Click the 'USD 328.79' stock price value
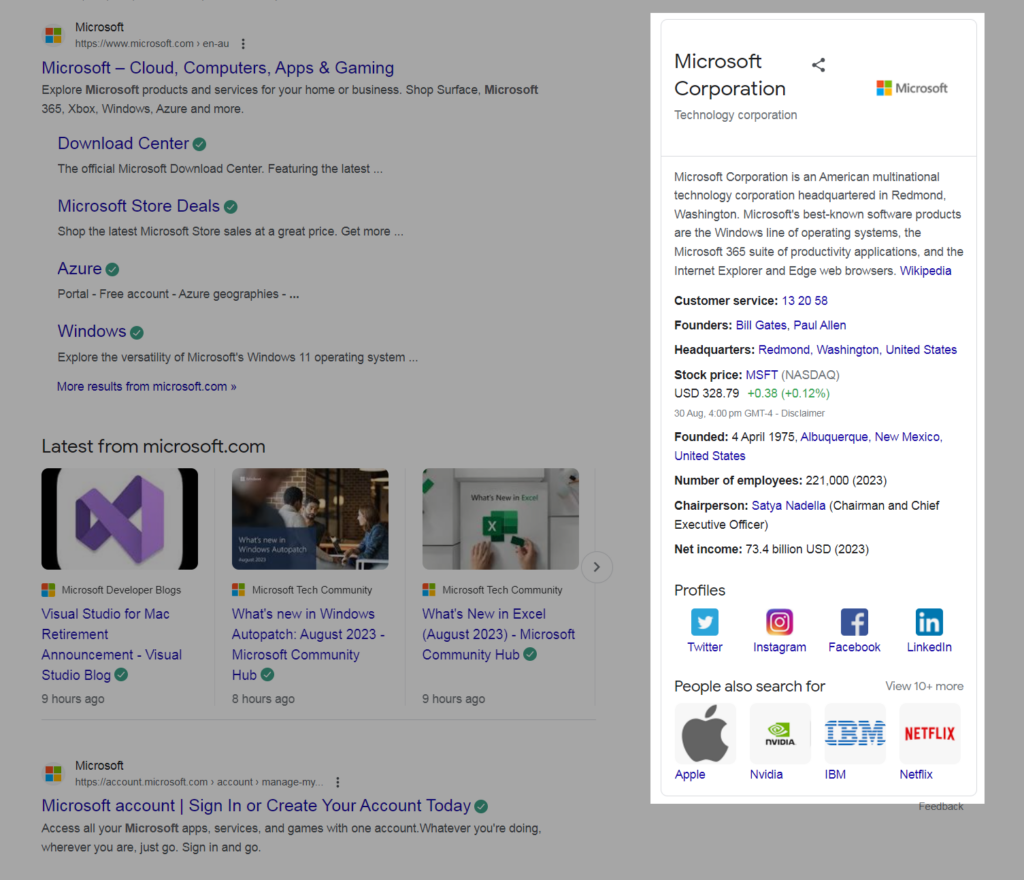The image size is (1024, 880). (x=707, y=394)
